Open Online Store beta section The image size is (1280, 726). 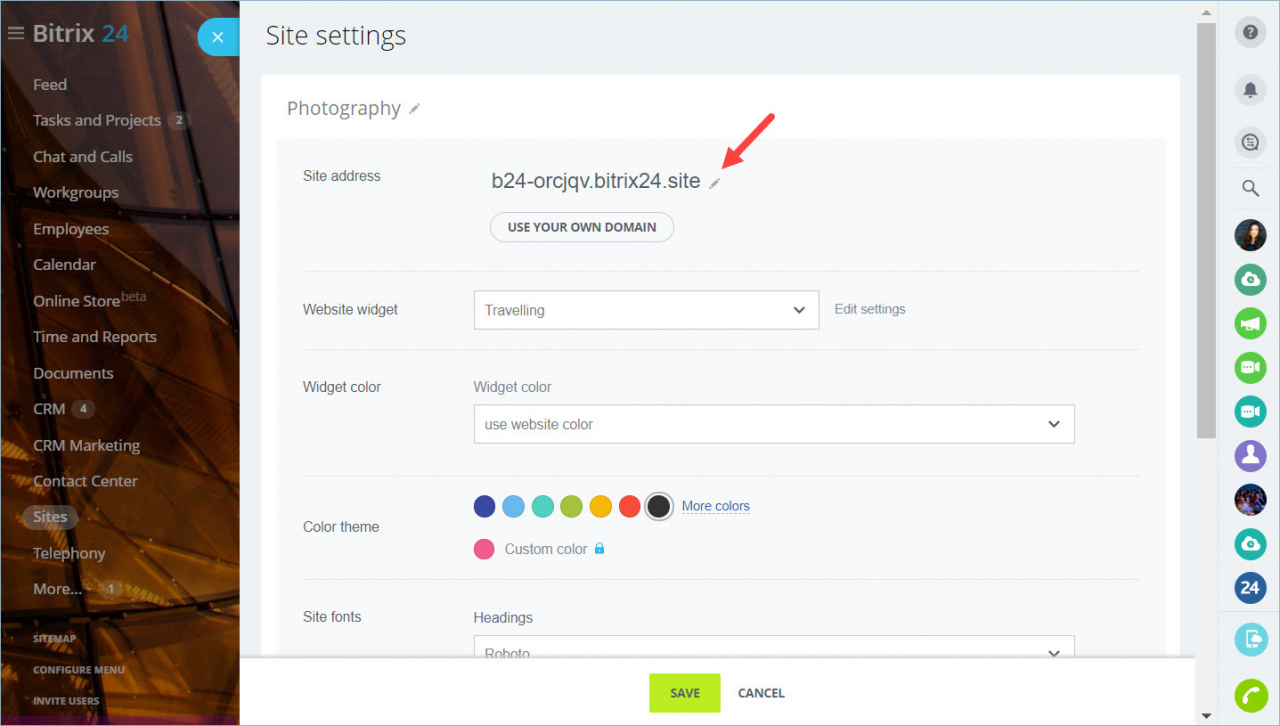coord(89,300)
